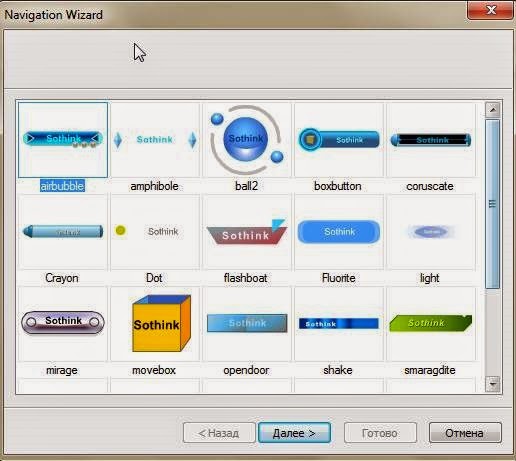
Task: Pick the Dot style preview
Action: coord(155,232)
